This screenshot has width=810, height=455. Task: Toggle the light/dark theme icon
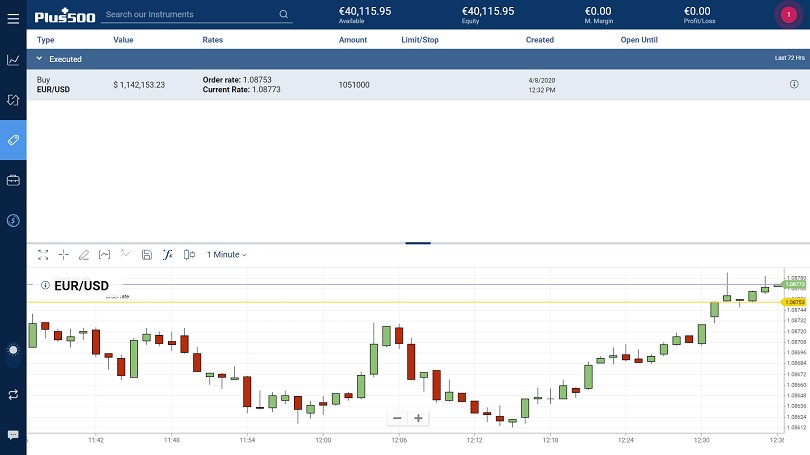[13, 350]
